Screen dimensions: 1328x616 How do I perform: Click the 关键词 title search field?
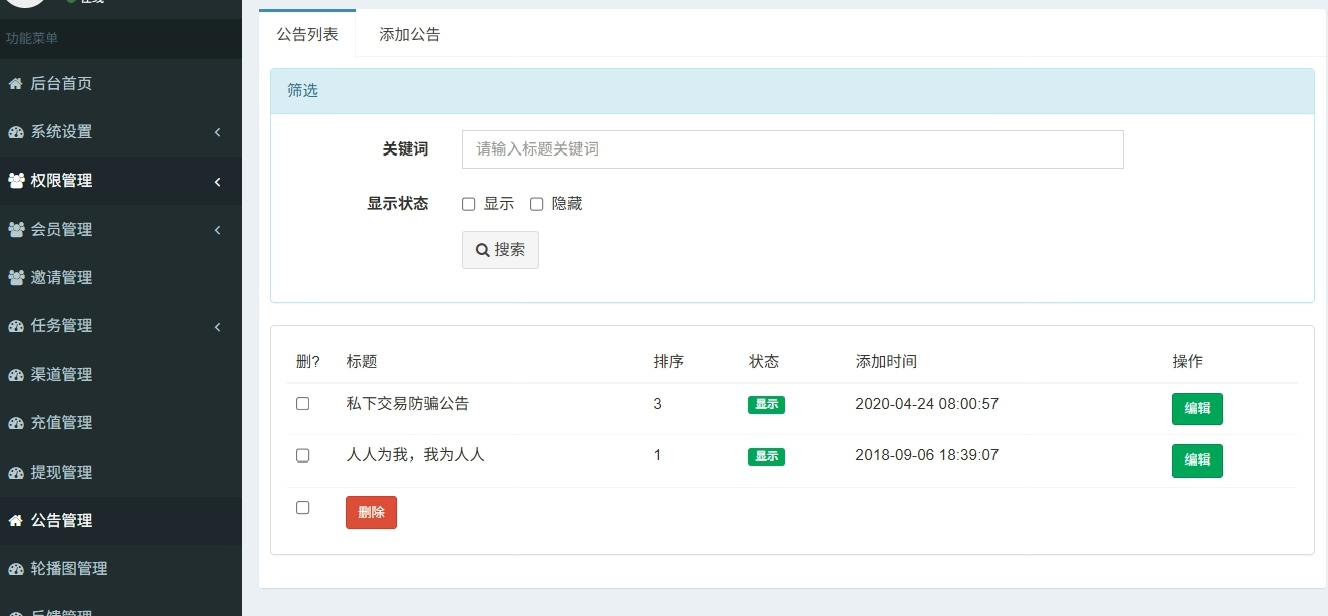(x=793, y=149)
